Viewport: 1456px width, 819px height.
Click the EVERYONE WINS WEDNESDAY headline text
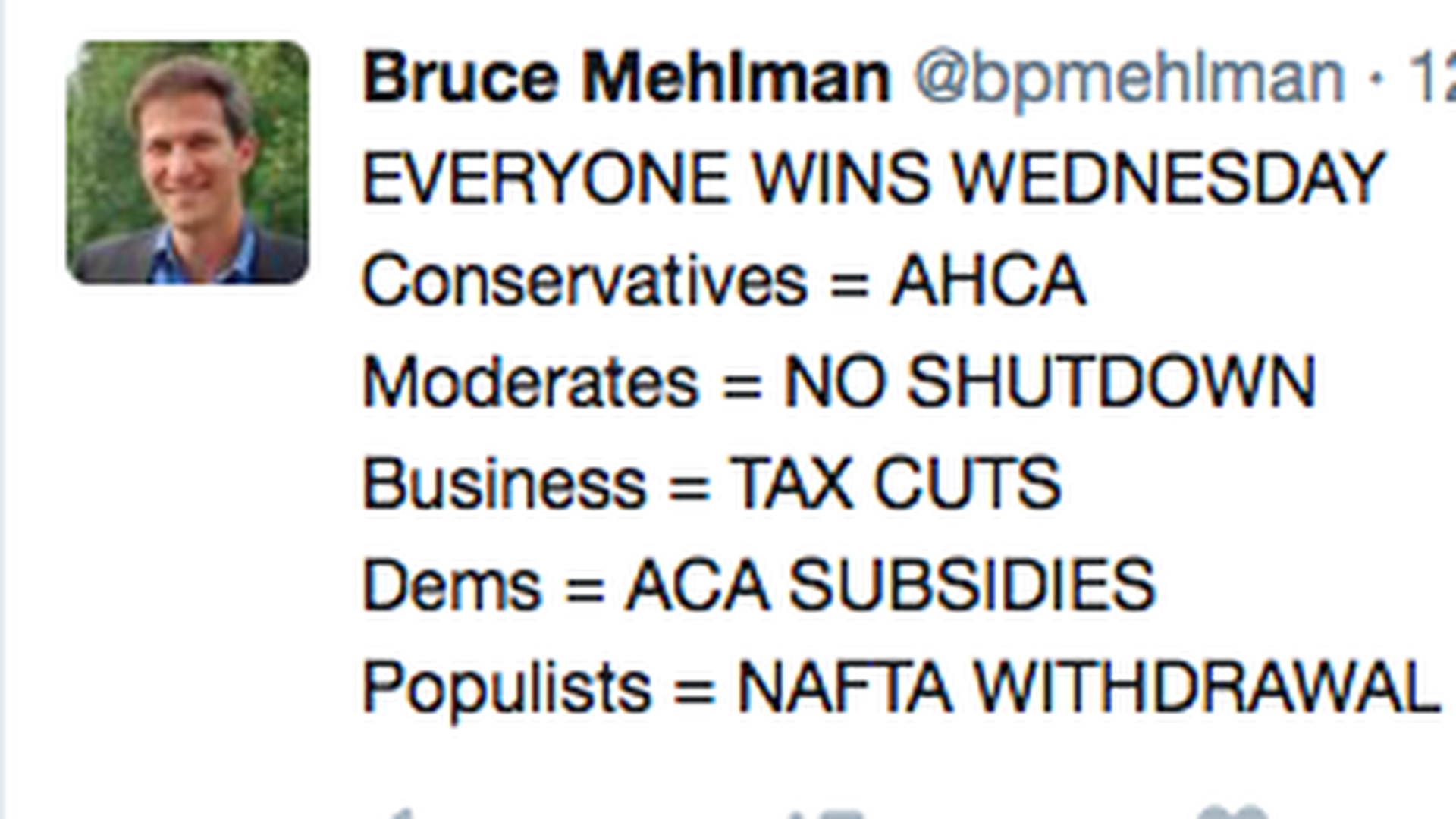(874, 178)
